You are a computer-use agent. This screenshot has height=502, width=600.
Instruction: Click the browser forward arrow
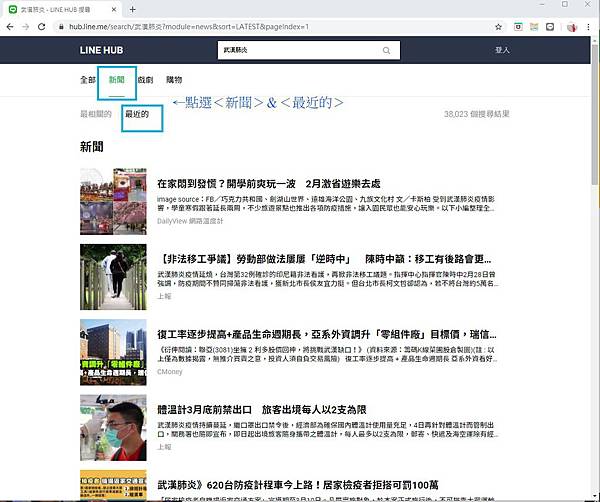(26, 27)
